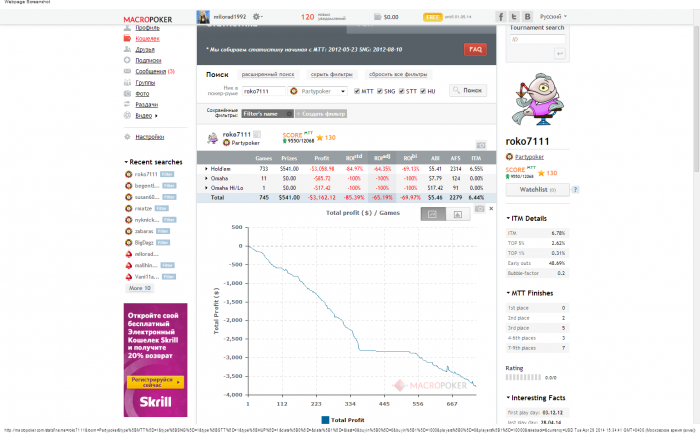700x433 pixels.
Task: Click the small icon beside the roko7111 heading
Action: coord(257,134)
